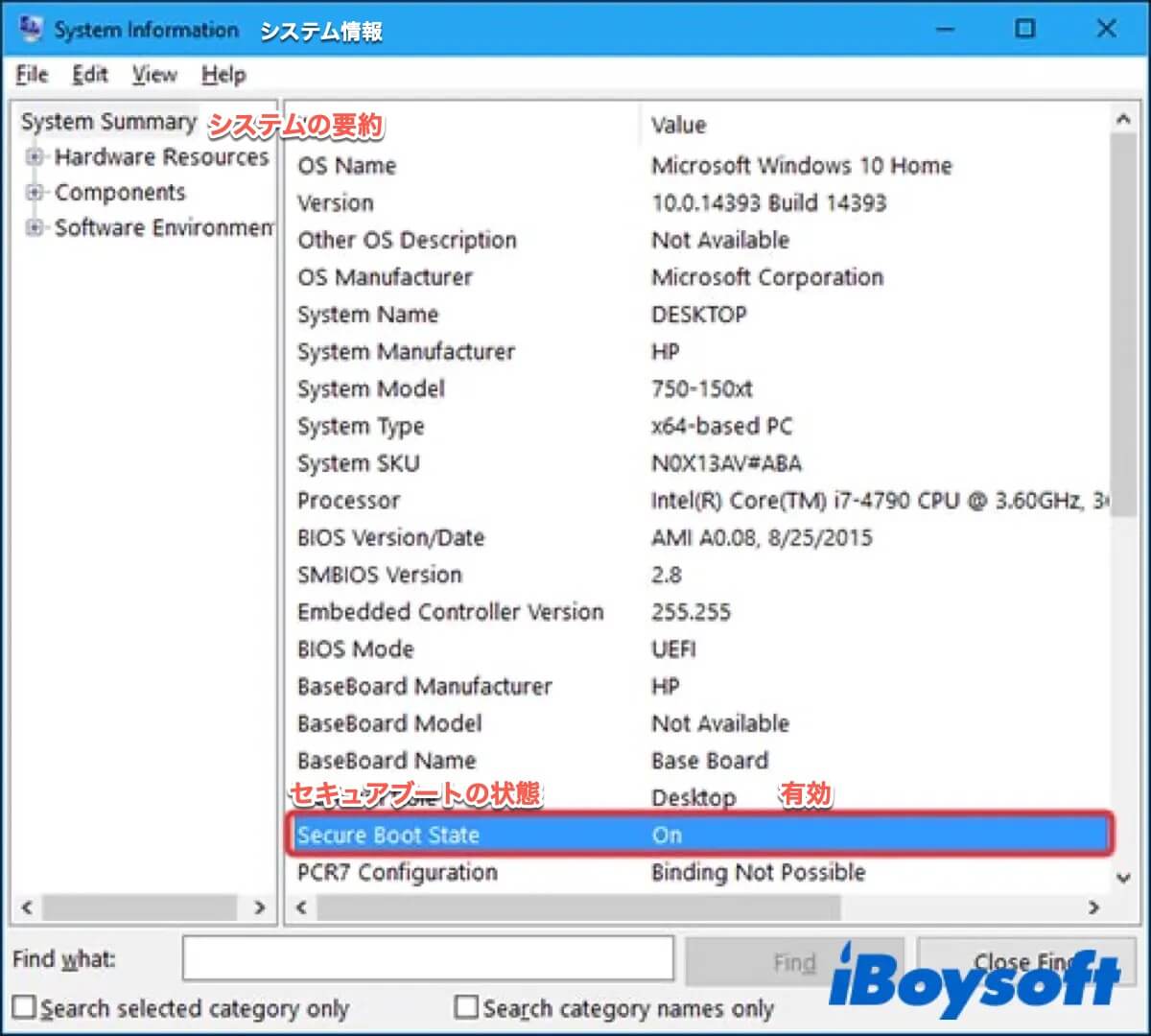Click the '750-150xt' model value
The width and height of the screenshot is (1151, 1036).
click(702, 388)
